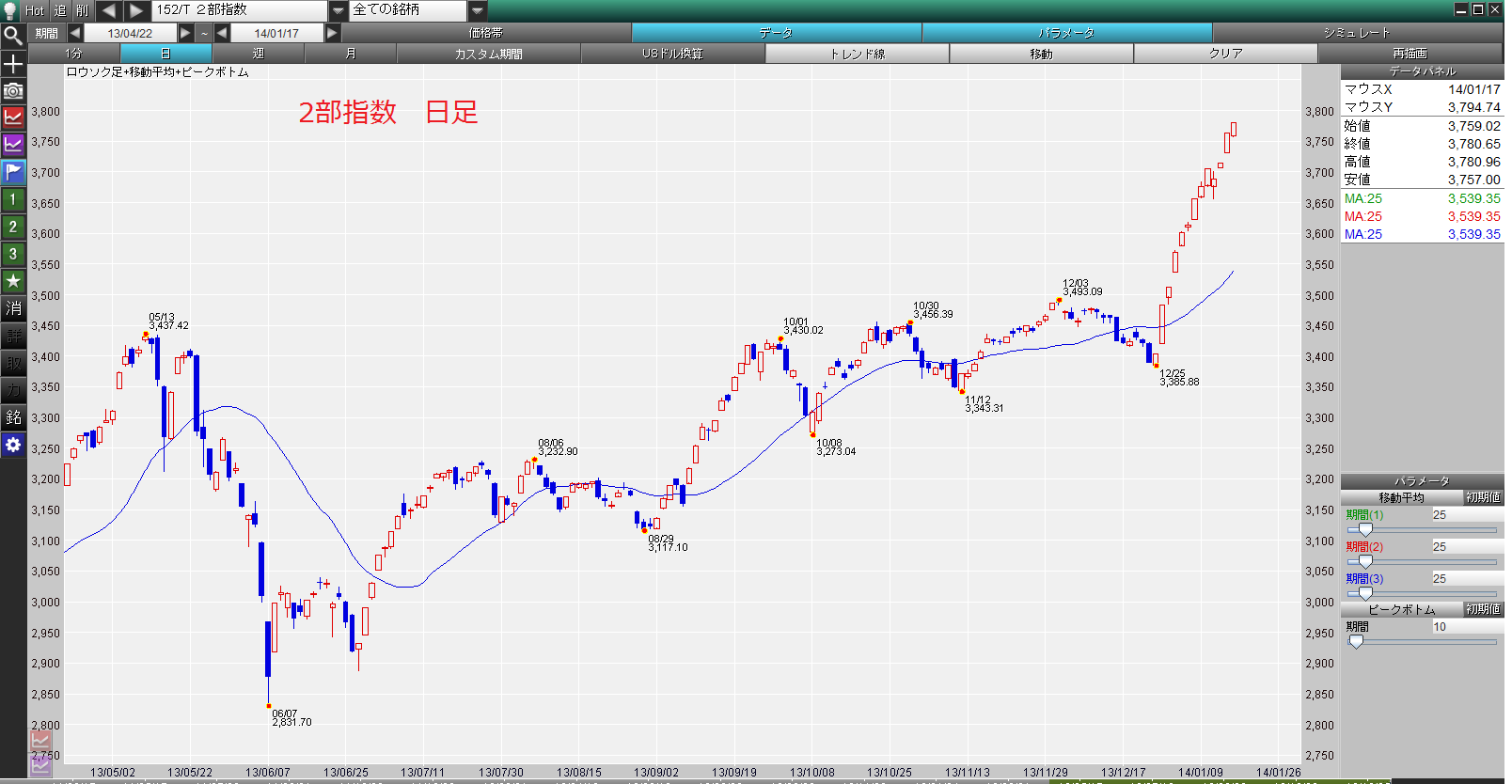Click the 取 sidebar icon
The width and height of the screenshot is (1512, 784).
pos(13,363)
